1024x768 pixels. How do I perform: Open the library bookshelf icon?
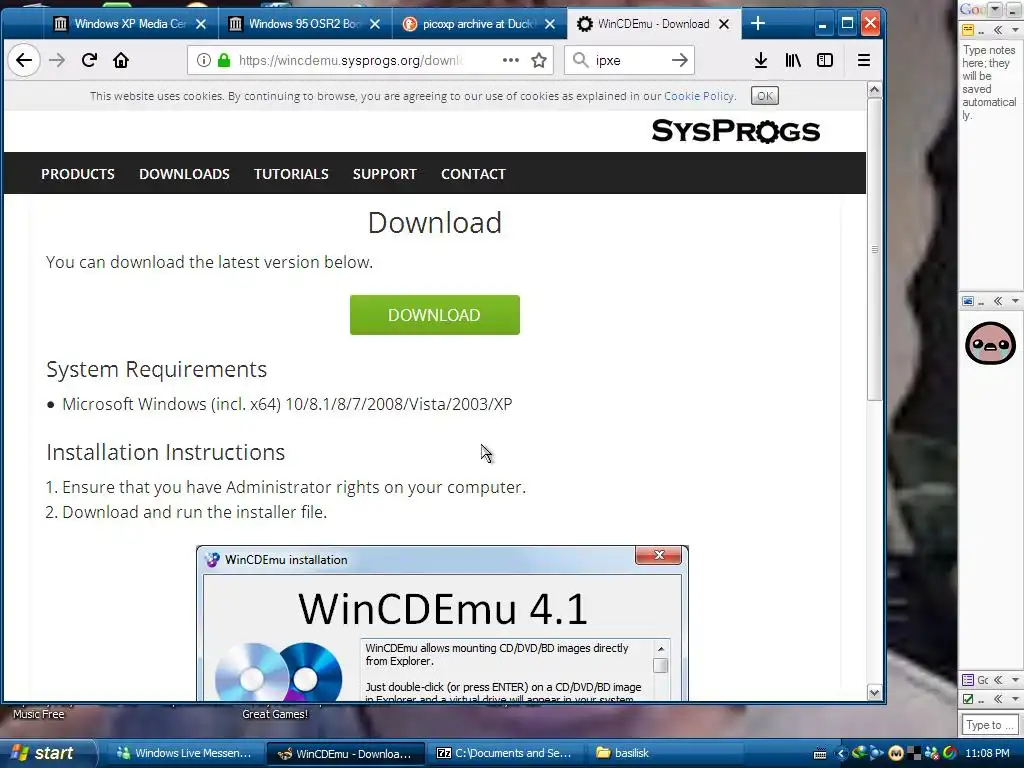[793, 60]
